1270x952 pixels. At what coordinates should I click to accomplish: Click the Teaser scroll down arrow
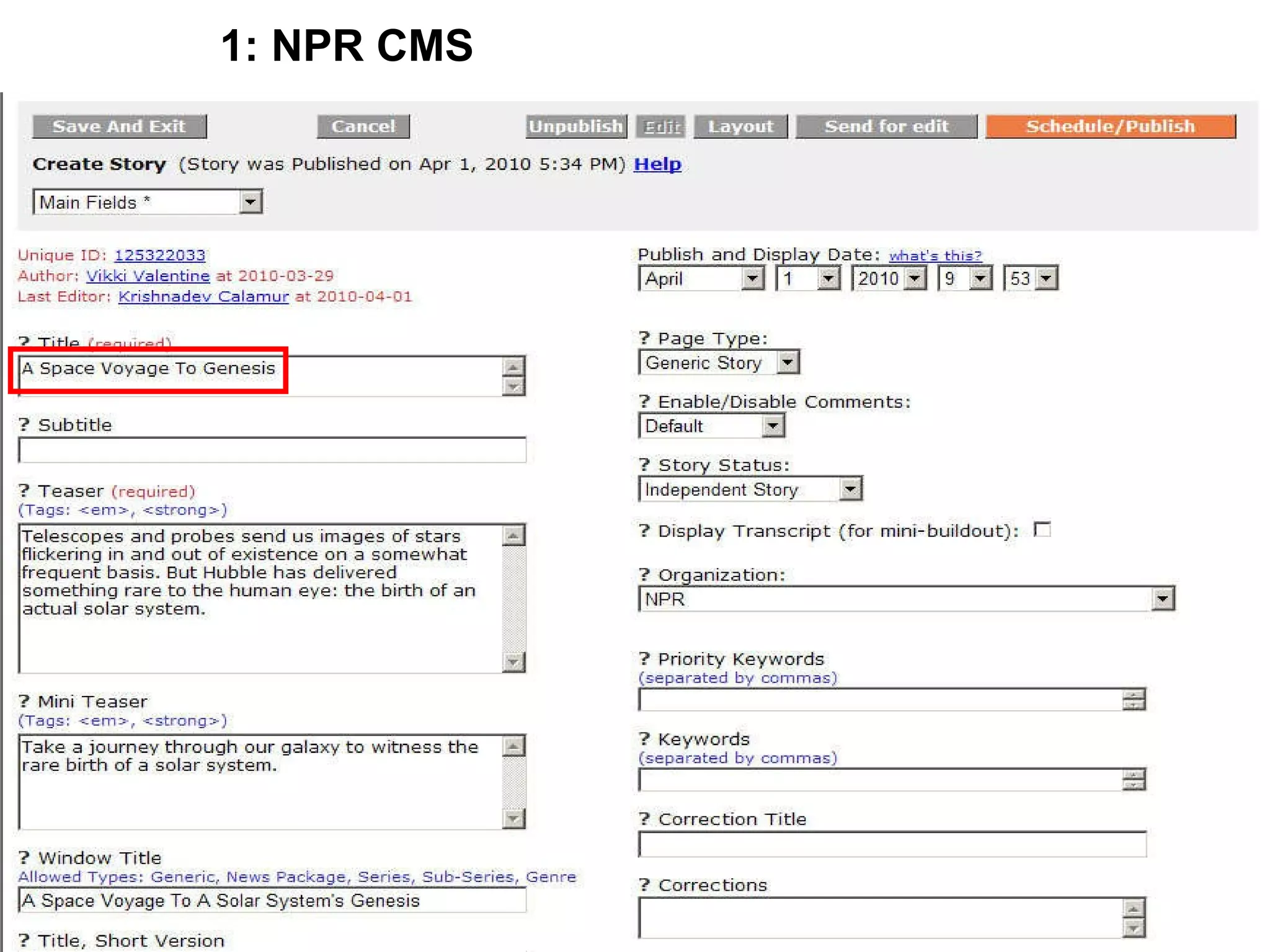pyautogui.click(x=513, y=662)
